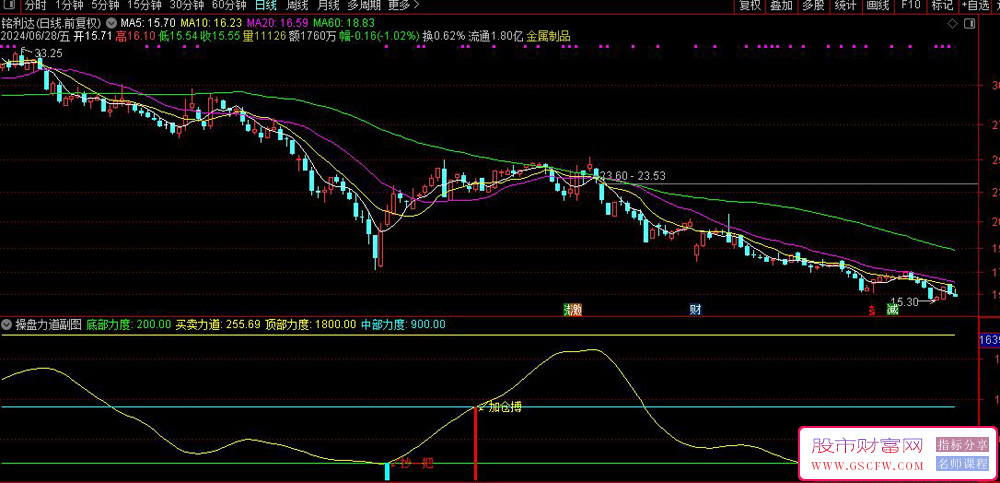Click the 操盘力道副图 indicator name

pyautogui.click(x=48, y=324)
